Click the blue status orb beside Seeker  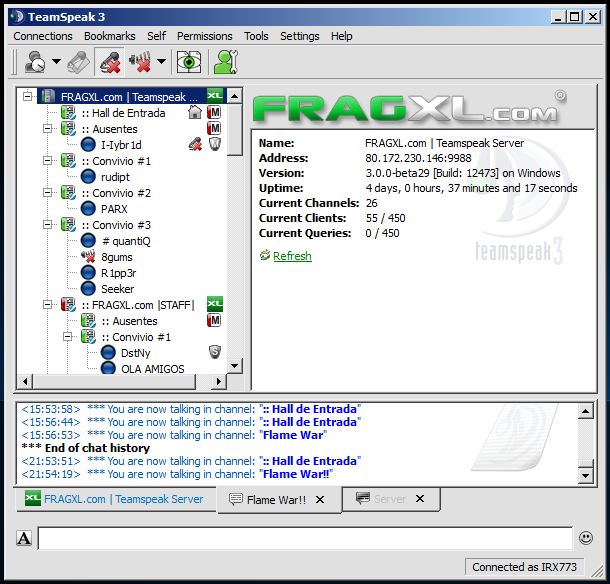88,289
